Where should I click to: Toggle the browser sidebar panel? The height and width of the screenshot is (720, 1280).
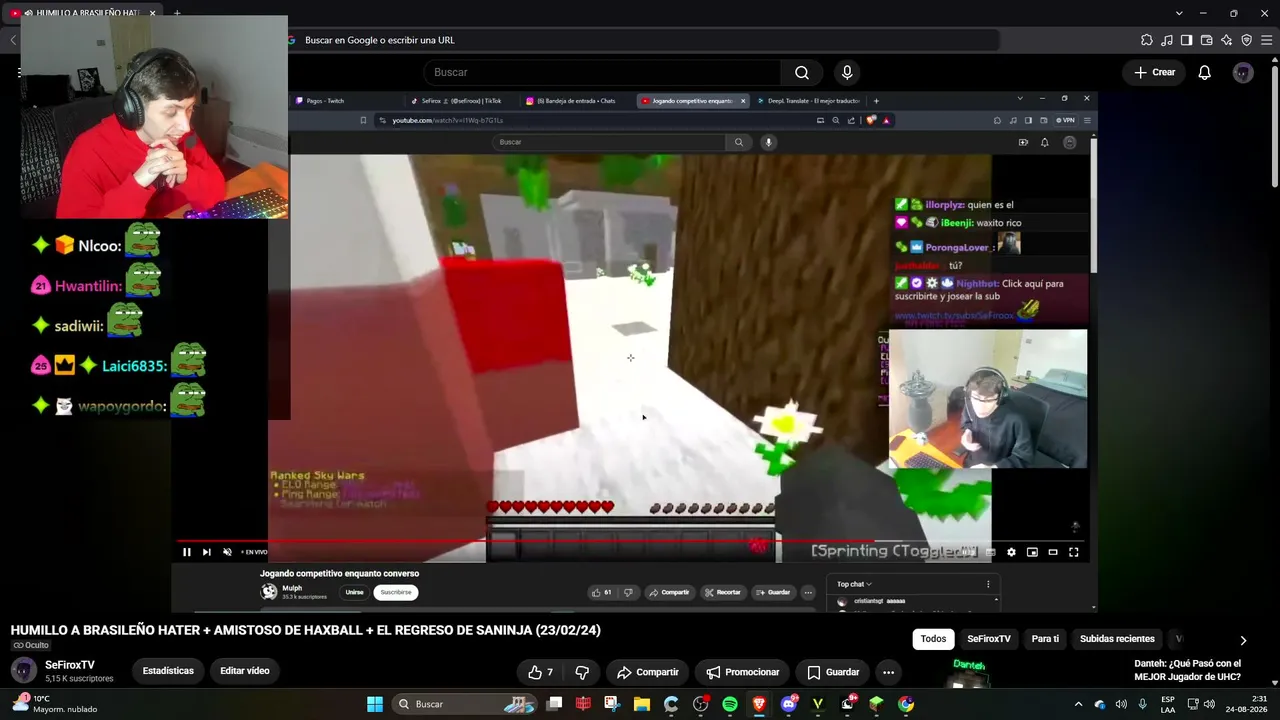point(1186,40)
